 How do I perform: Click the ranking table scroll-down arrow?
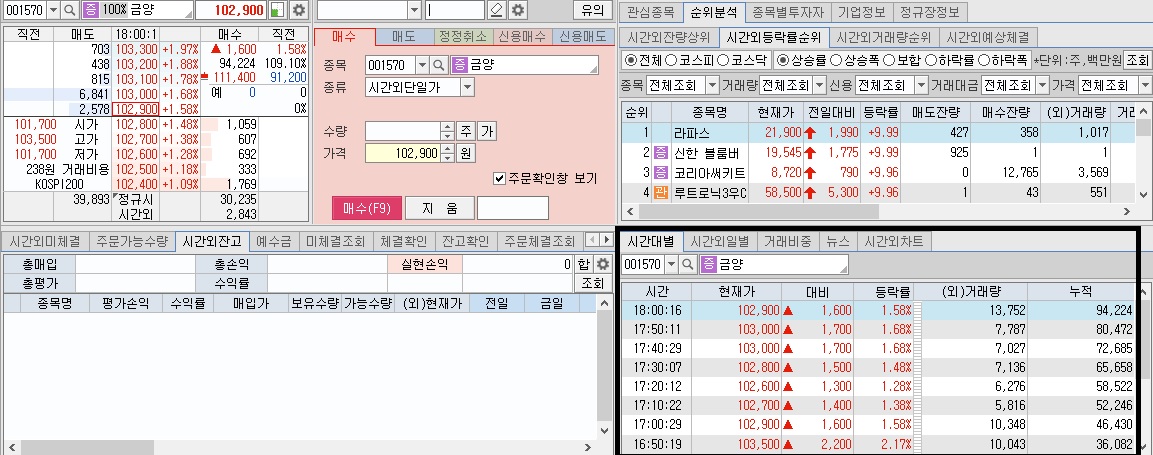[x=1144, y=194]
